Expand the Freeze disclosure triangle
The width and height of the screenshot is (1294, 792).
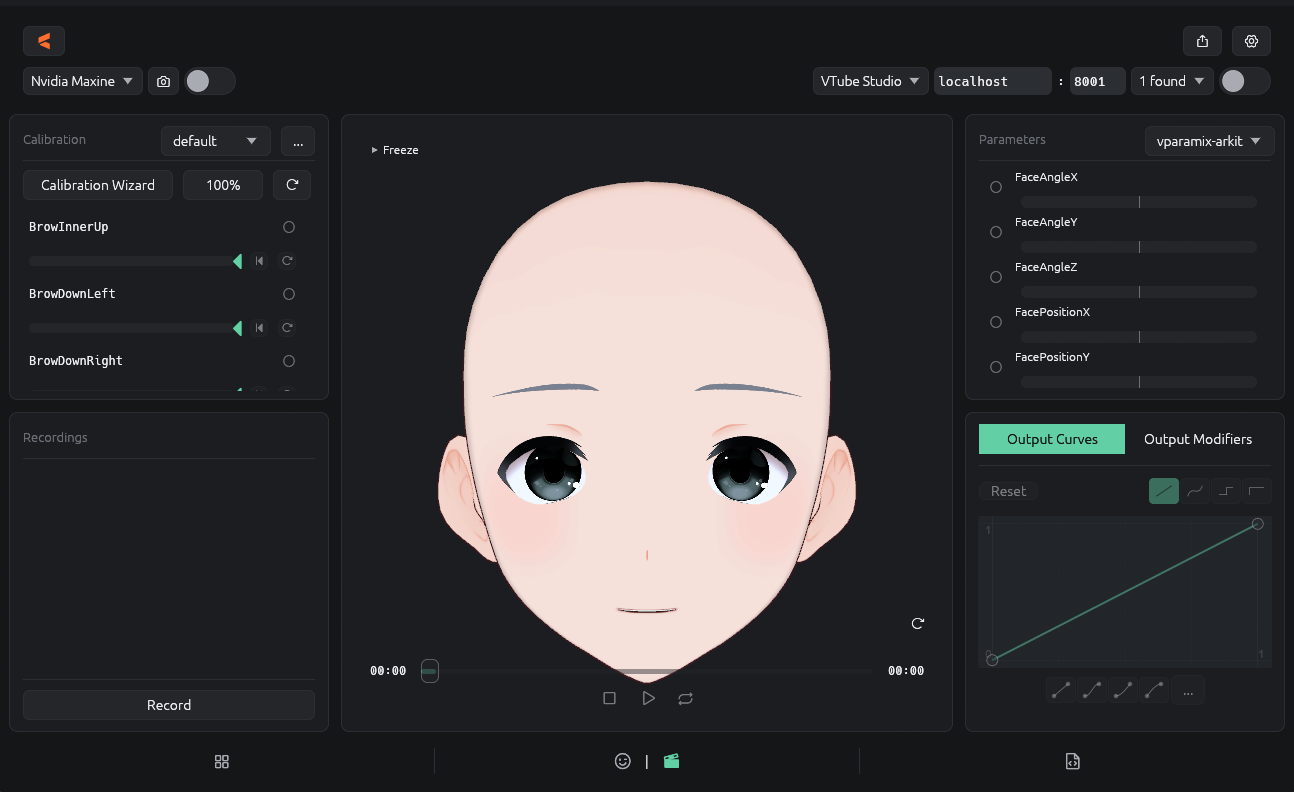(x=374, y=150)
